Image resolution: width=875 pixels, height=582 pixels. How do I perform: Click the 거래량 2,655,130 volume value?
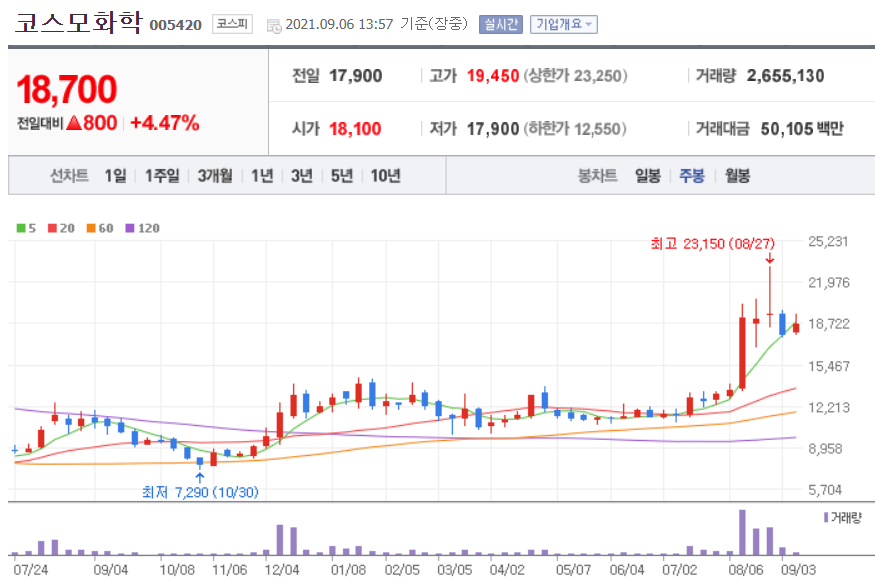785,75
